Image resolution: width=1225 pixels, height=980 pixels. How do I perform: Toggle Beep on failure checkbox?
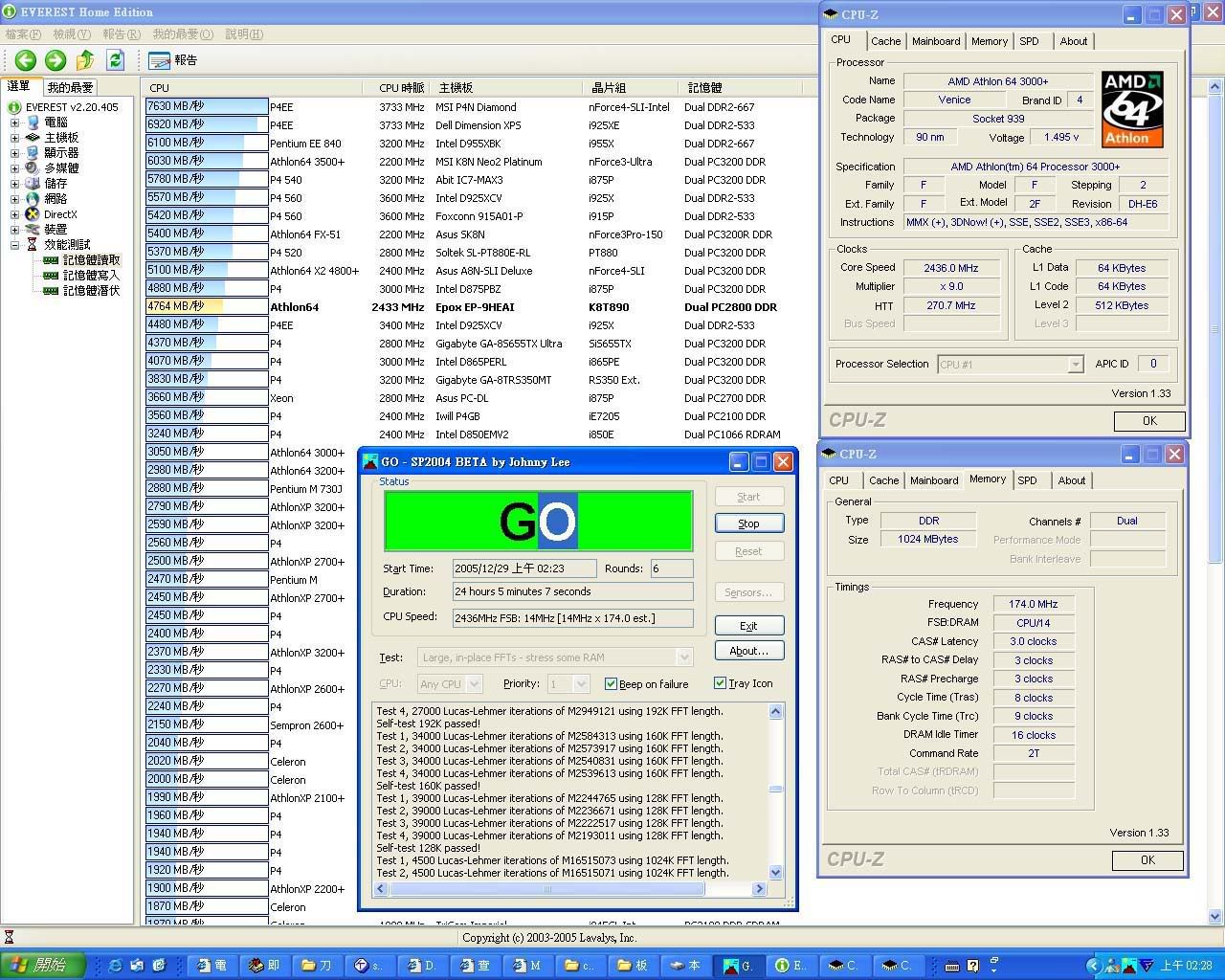tap(611, 683)
